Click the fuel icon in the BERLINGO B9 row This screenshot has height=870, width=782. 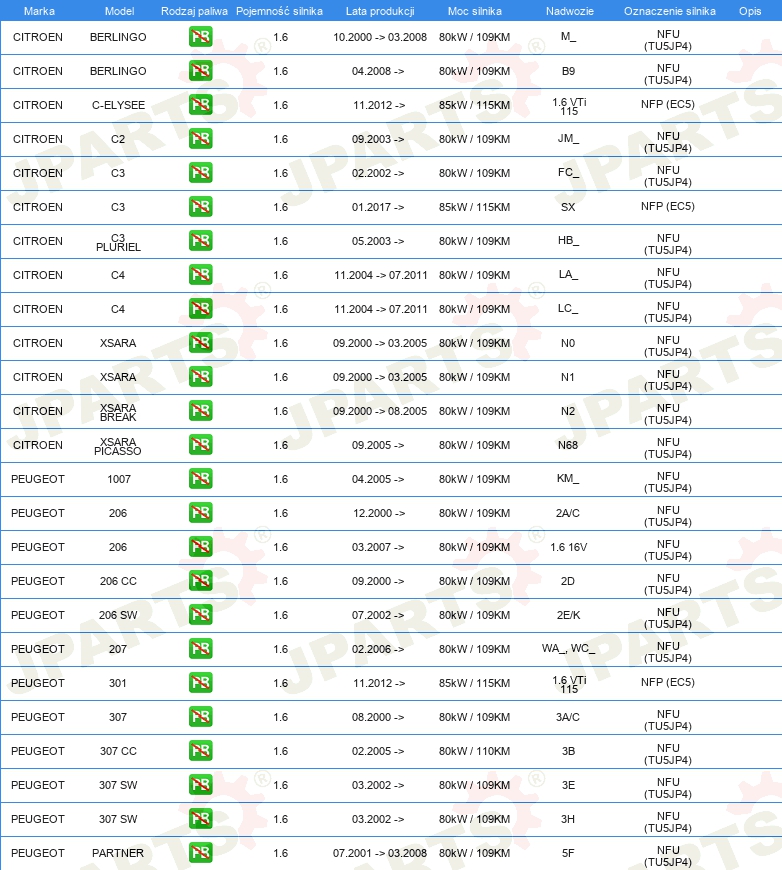click(x=200, y=71)
